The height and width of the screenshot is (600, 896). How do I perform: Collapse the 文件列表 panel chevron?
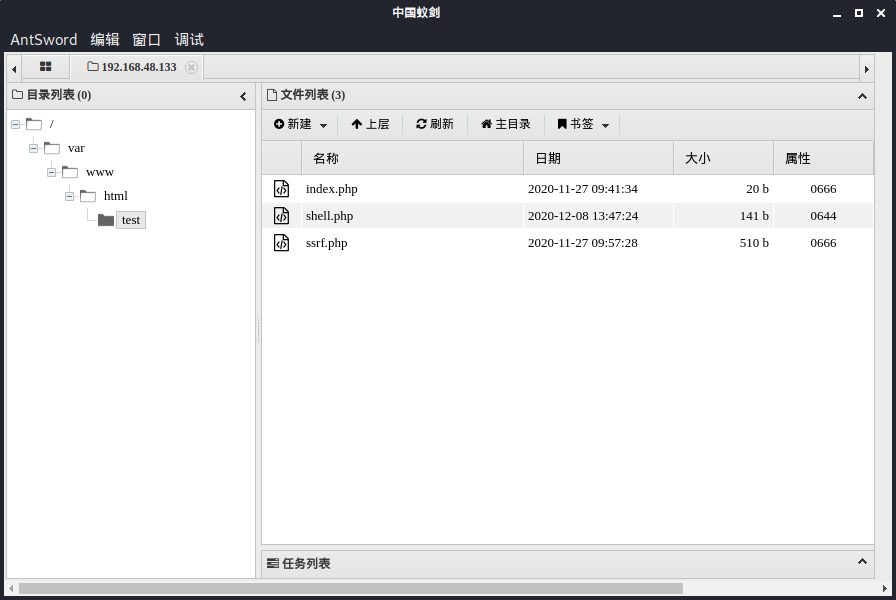click(x=862, y=96)
